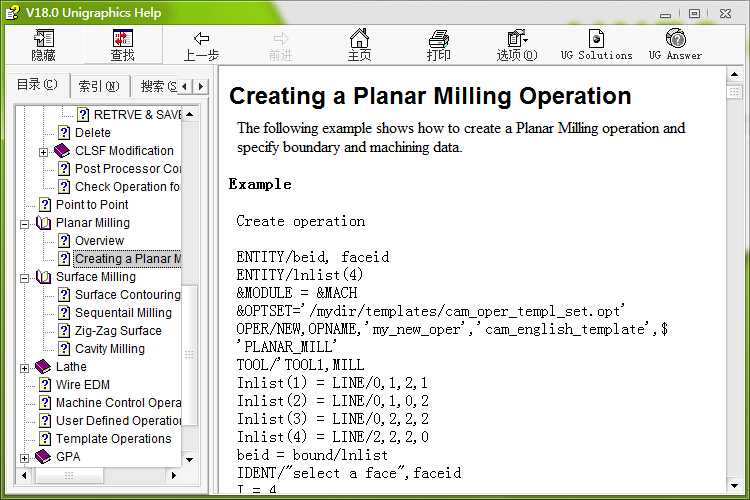Collapse the Surface Milling tree node
The width and height of the screenshot is (750, 500).
(x=25, y=277)
